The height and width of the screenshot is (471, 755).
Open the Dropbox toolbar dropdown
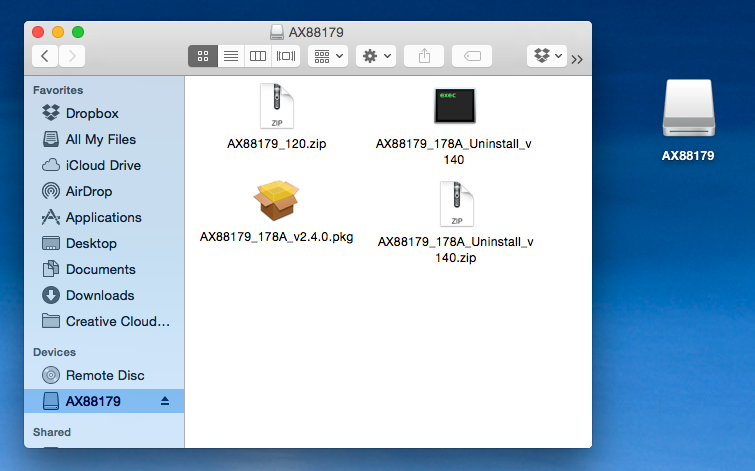click(x=547, y=56)
